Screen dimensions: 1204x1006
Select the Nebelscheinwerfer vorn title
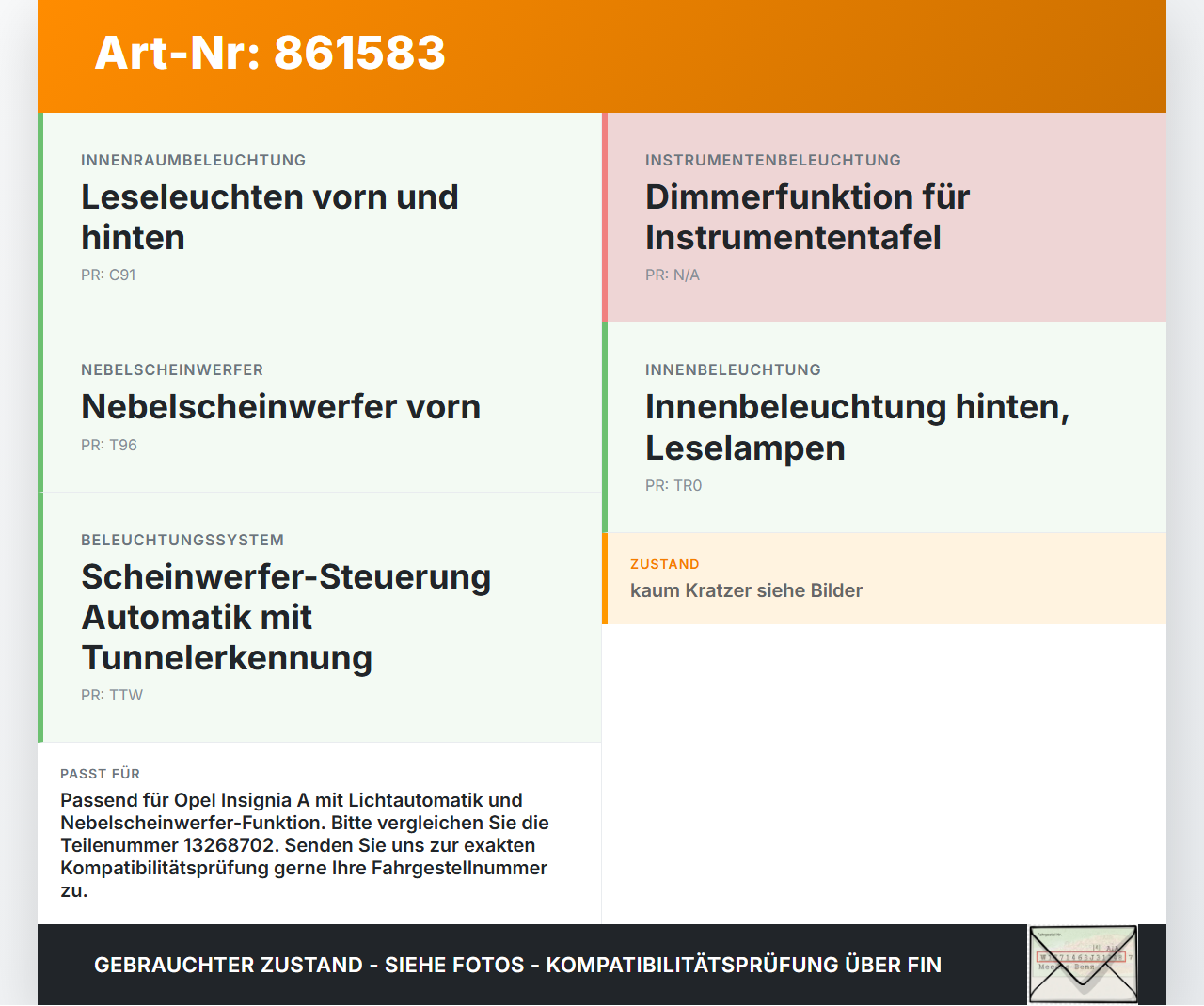[x=281, y=406]
